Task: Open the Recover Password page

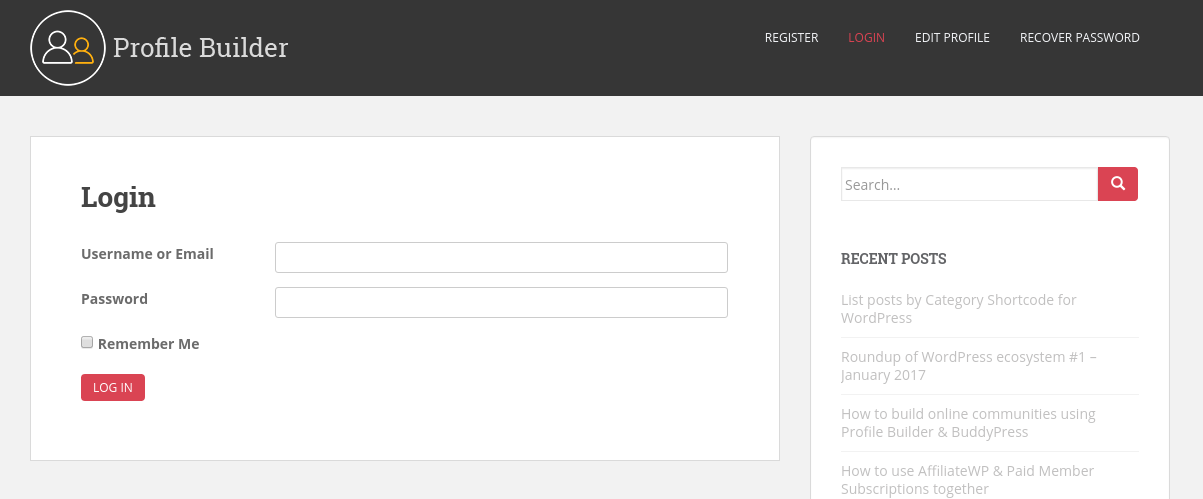Action: tap(1079, 38)
